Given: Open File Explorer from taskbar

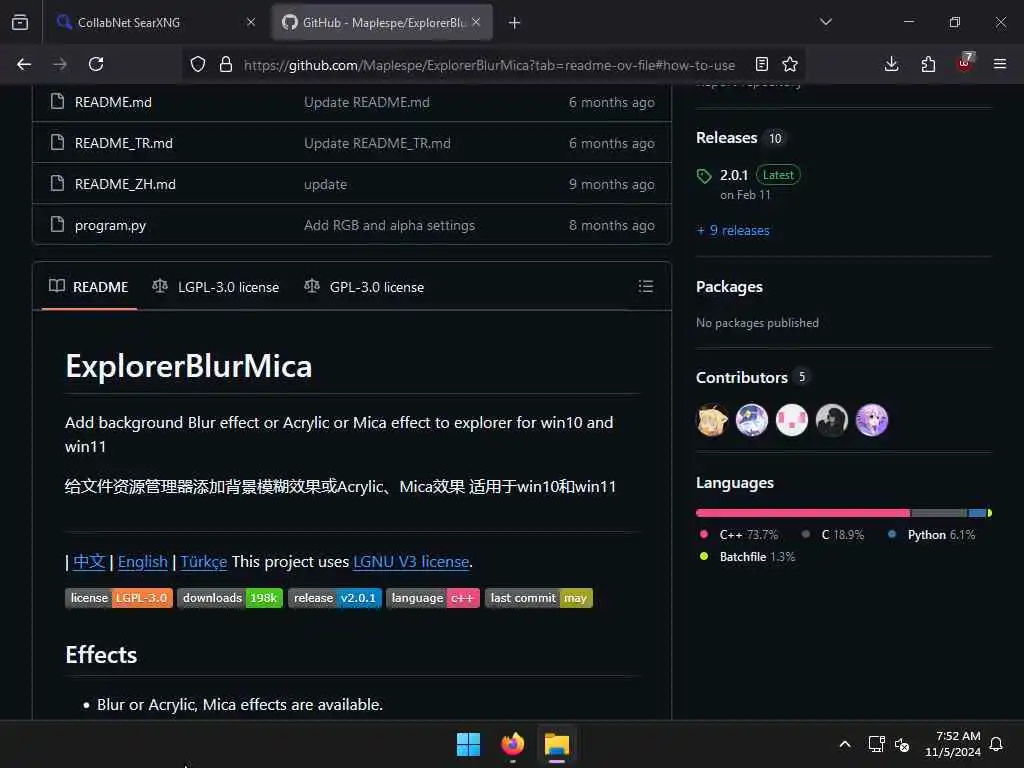Looking at the screenshot, I should [557, 744].
